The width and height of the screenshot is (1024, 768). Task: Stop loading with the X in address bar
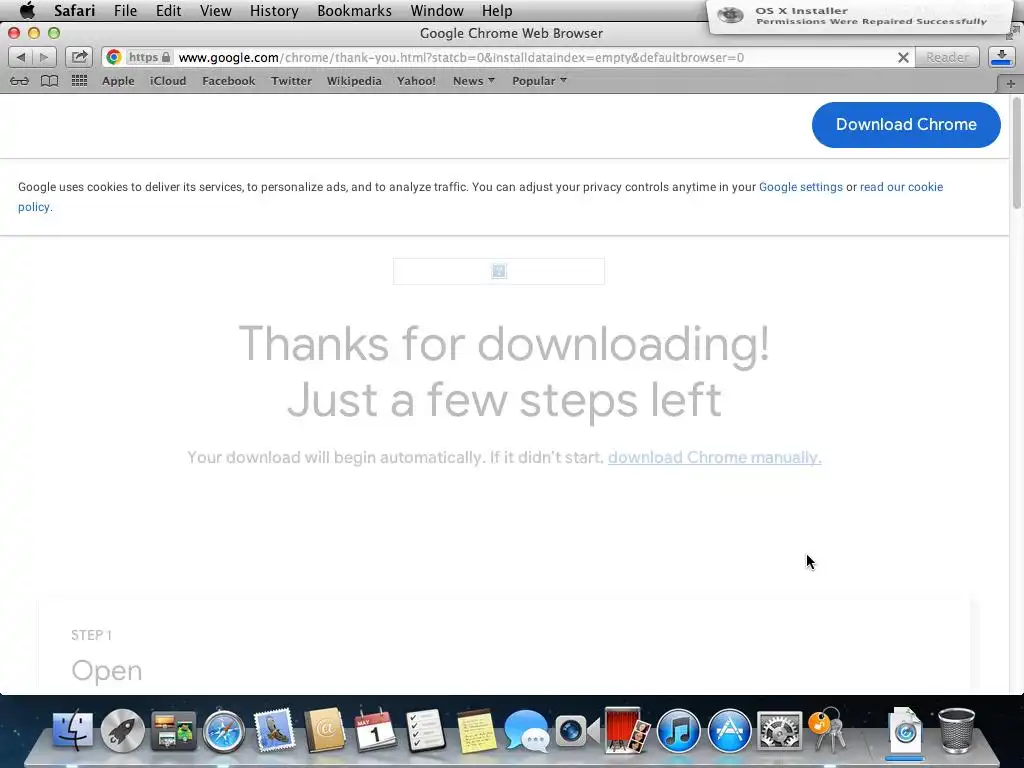903,57
